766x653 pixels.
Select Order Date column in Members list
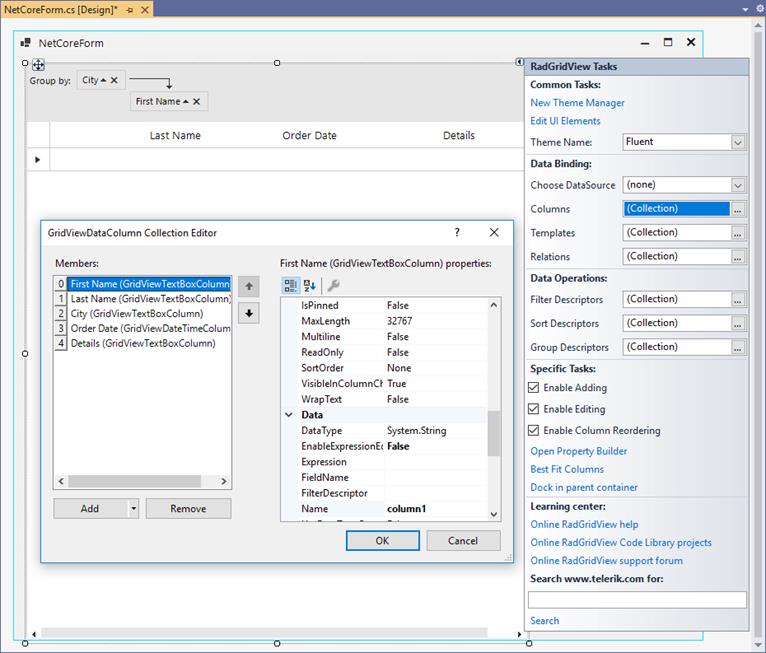point(150,328)
